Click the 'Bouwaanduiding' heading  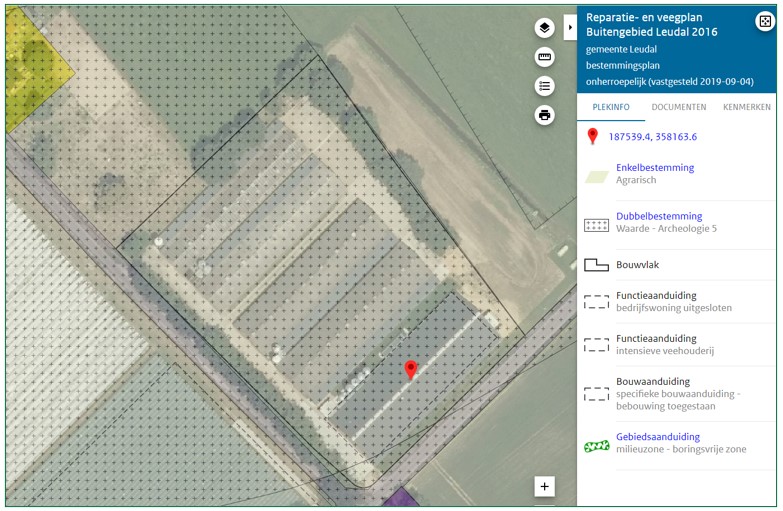[653, 382]
